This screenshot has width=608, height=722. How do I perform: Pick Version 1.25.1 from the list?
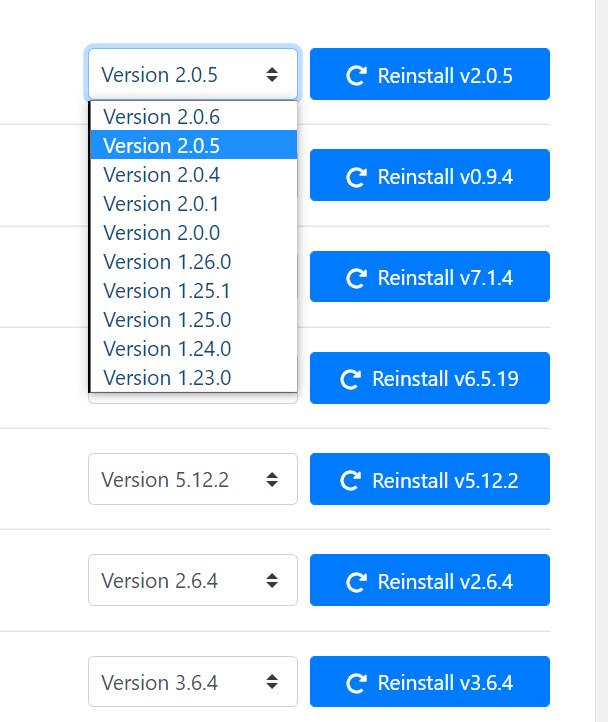193,291
